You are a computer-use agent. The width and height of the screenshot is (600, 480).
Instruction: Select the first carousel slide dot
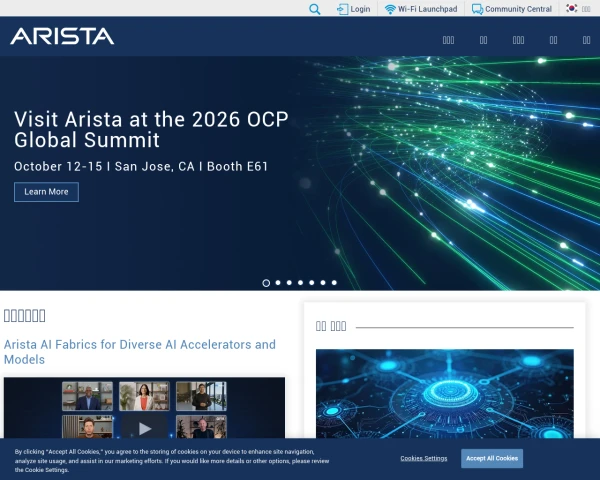[x=266, y=283]
